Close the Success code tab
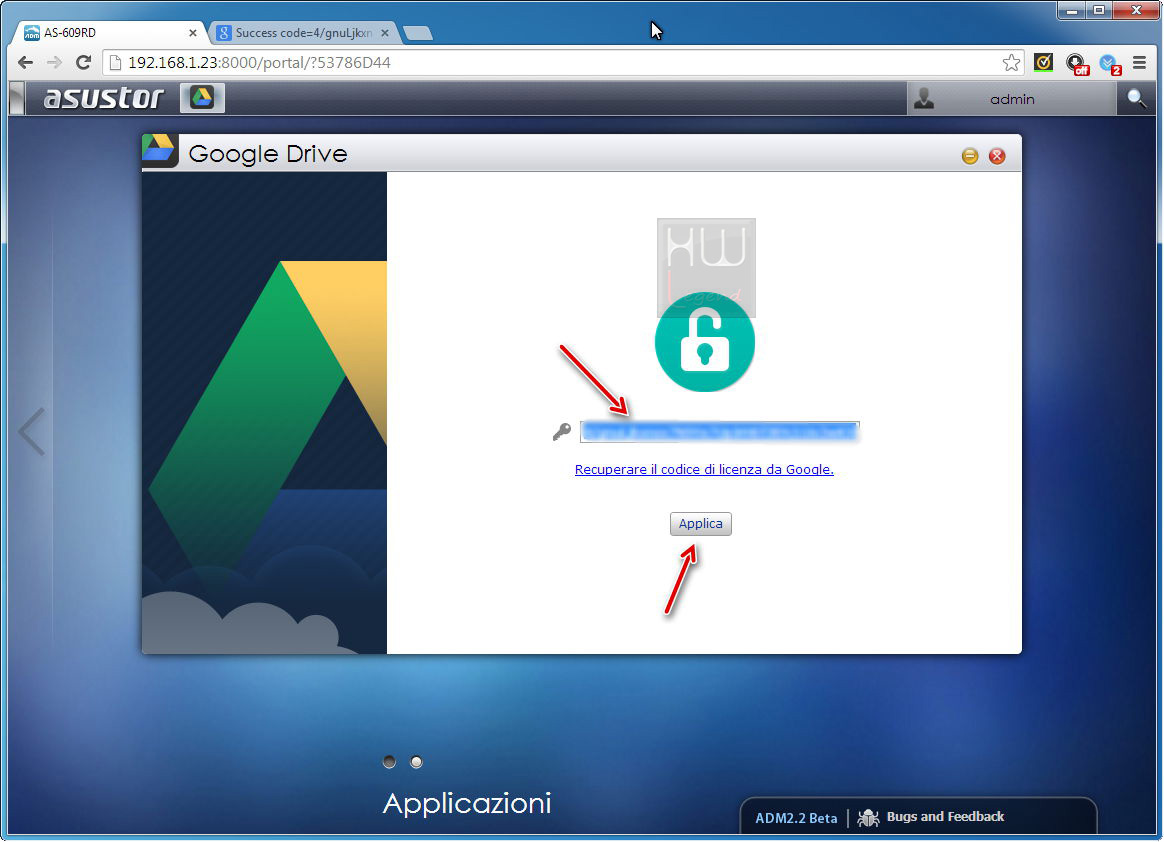1164x842 pixels. pos(385,33)
